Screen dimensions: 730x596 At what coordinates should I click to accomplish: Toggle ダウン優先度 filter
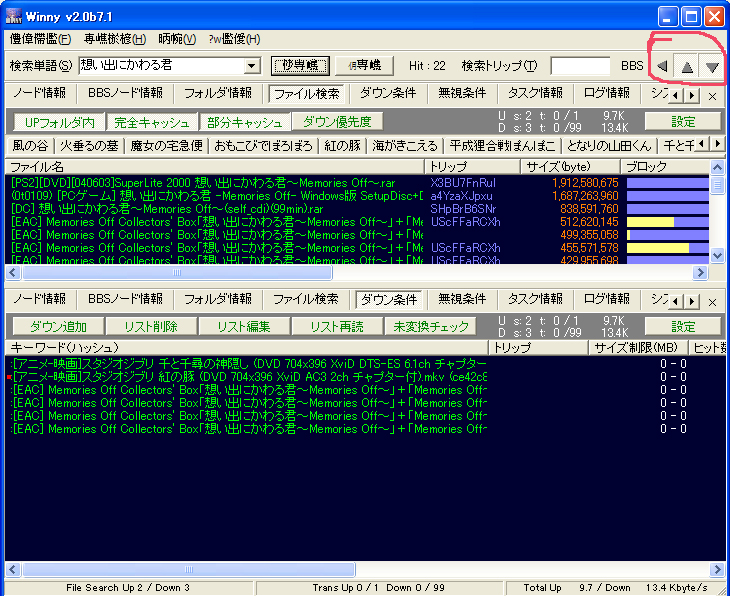(337, 122)
